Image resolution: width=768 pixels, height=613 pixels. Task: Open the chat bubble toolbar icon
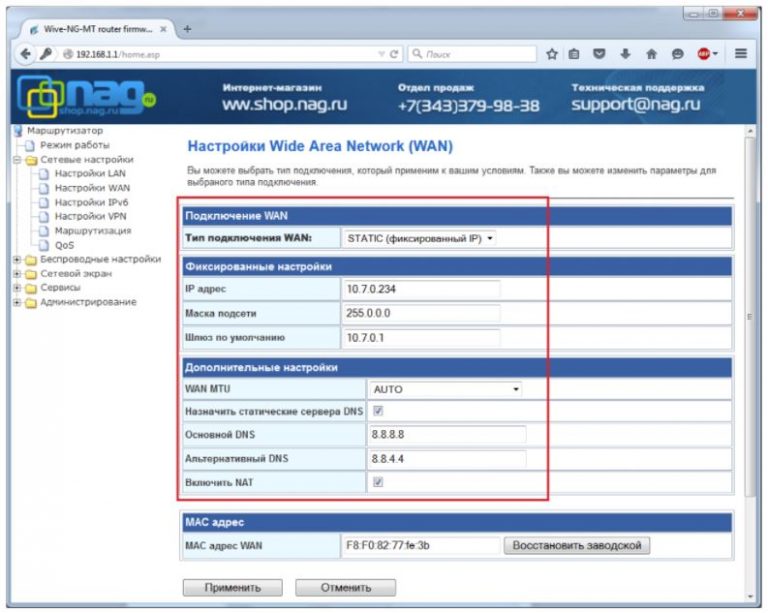(x=677, y=54)
